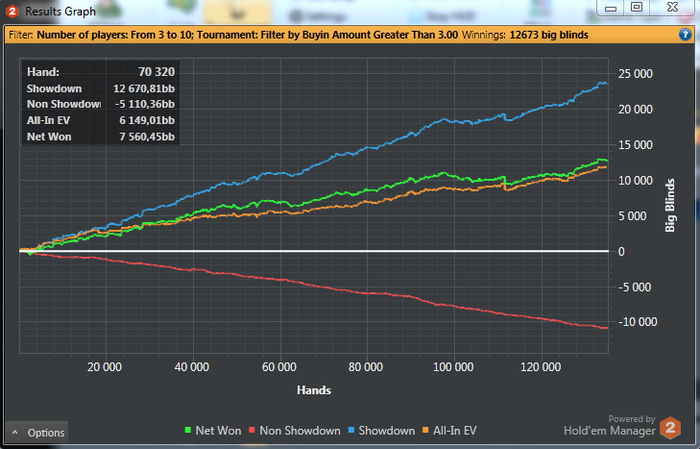Toggle the Non Showdown legend entry
Screen dimensions: 700x449
click(294, 431)
